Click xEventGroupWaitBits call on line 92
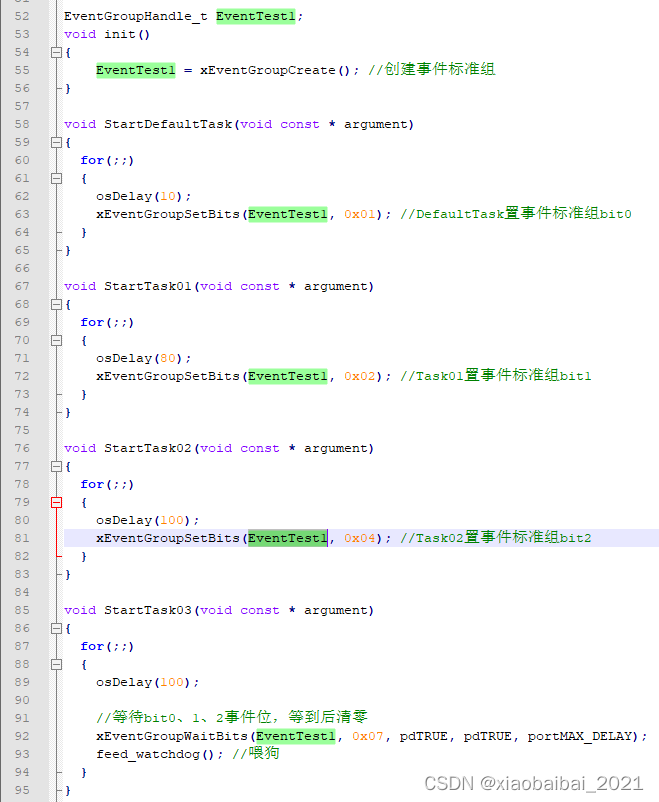 [x=172, y=737]
